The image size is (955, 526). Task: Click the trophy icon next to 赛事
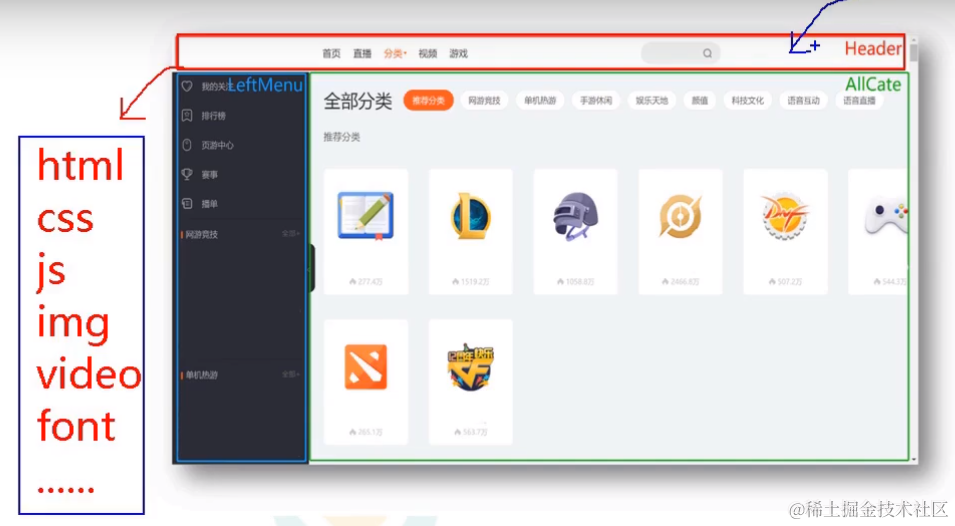point(187,174)
